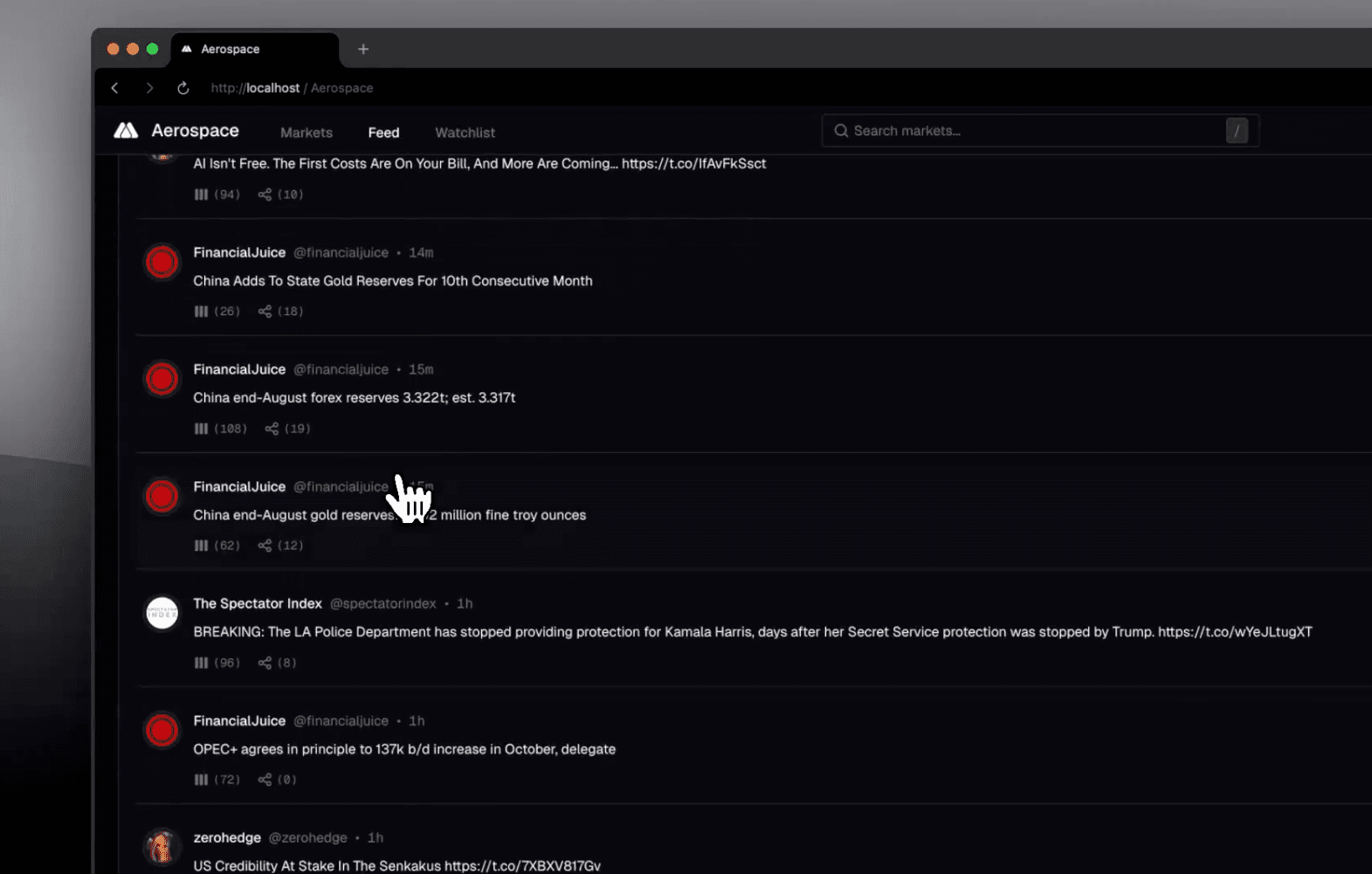The image size is (1372, 874).
Task: Switch to the Watchlist tab
Action: click(465, 133)
